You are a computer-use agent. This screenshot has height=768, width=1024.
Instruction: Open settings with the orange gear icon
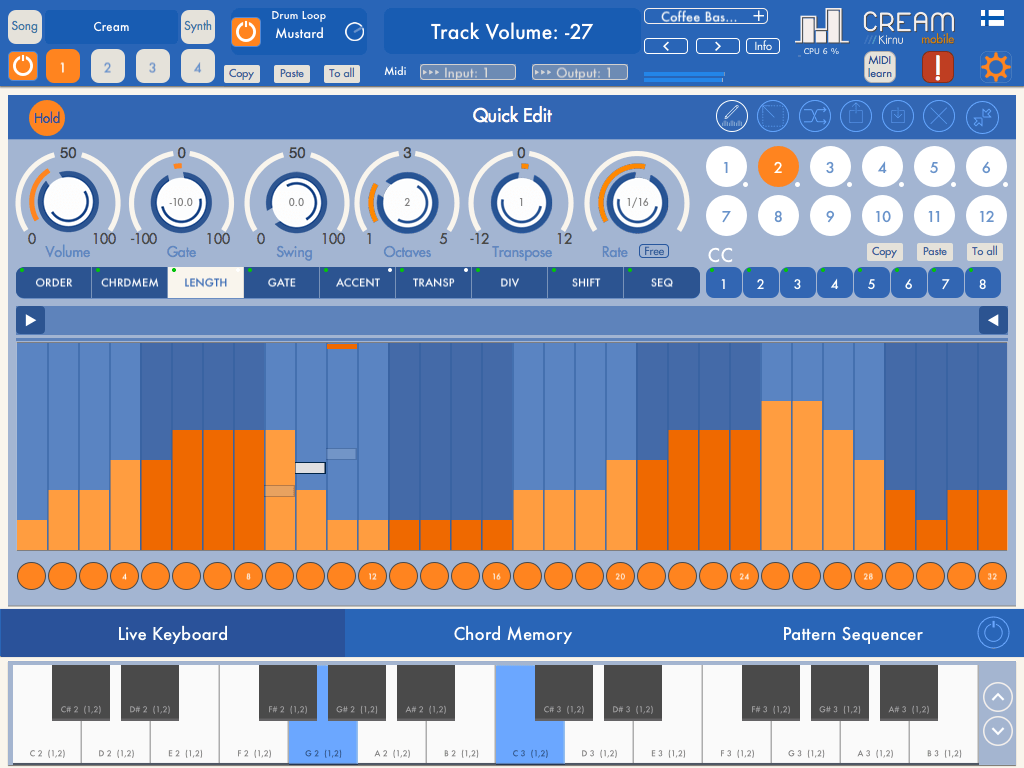pyautogui.click(x=995, y=67)
